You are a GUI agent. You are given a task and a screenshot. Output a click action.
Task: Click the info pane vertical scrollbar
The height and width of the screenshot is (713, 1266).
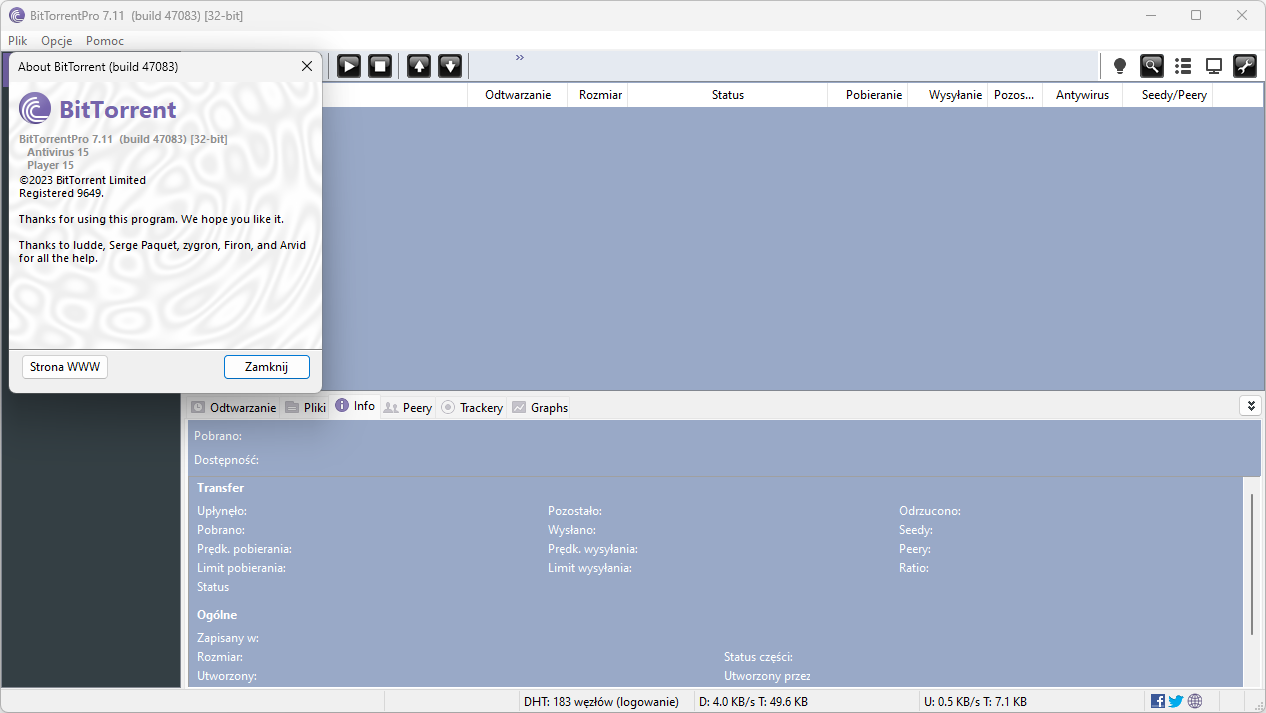[1252, 565]
